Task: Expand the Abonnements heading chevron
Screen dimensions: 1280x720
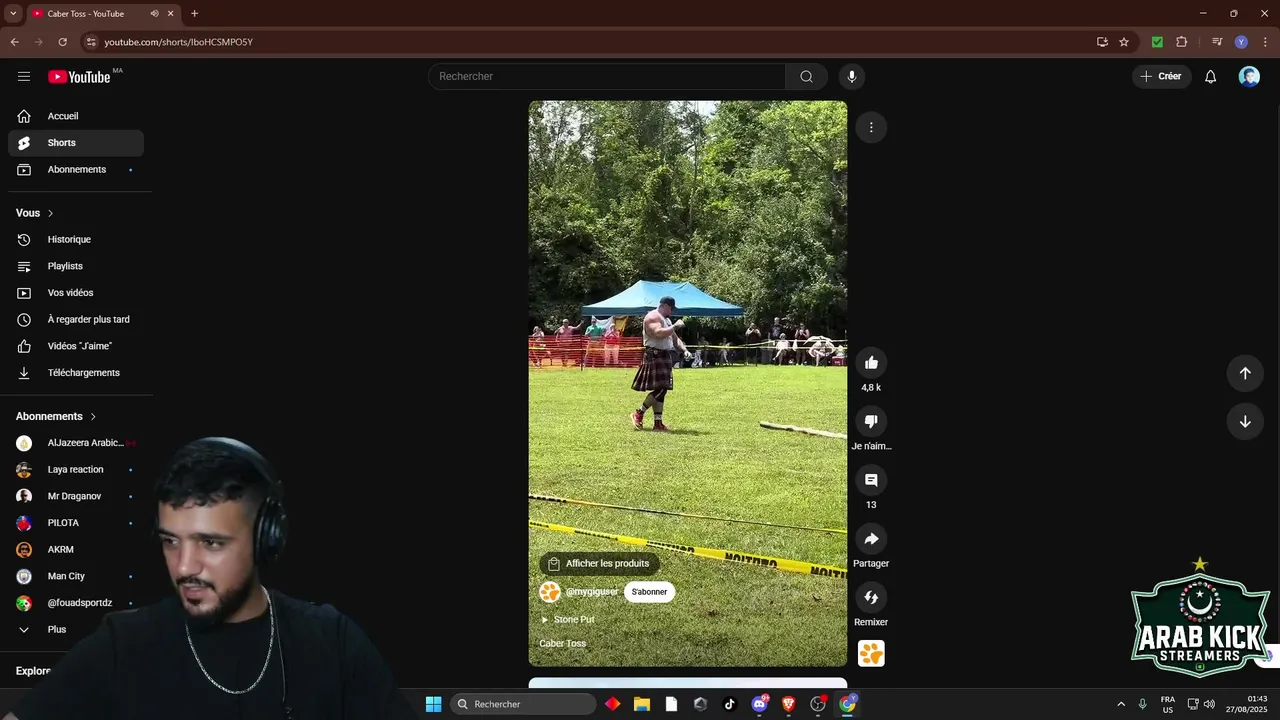Action: click(93, 416)
